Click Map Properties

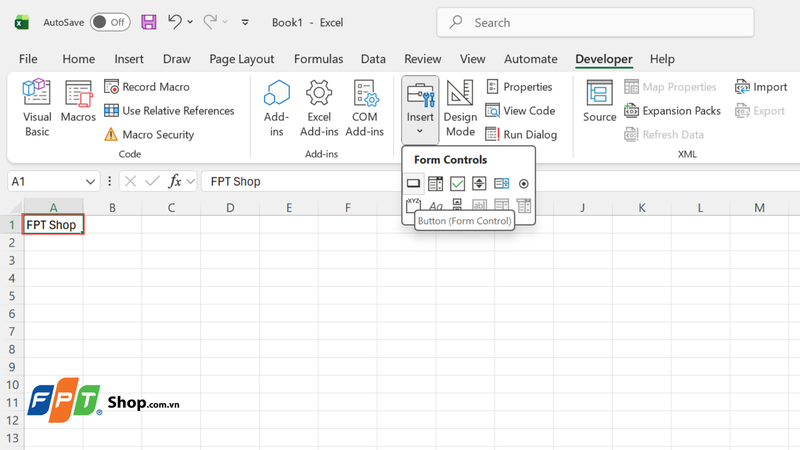(x=670, y=87)
